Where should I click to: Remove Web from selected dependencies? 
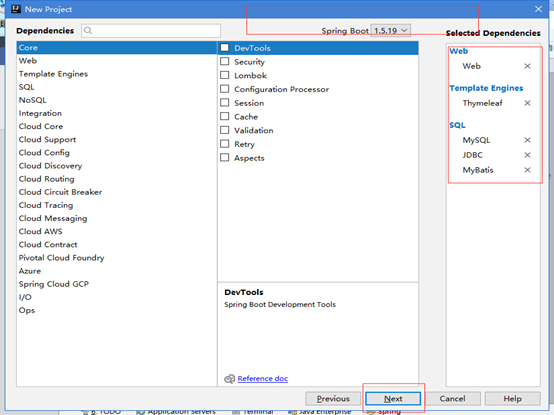[x=527, y=66]
